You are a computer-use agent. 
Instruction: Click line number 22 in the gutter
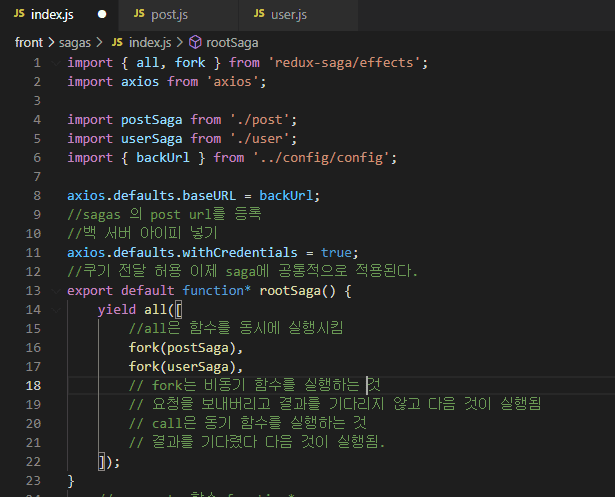(33, 462)
